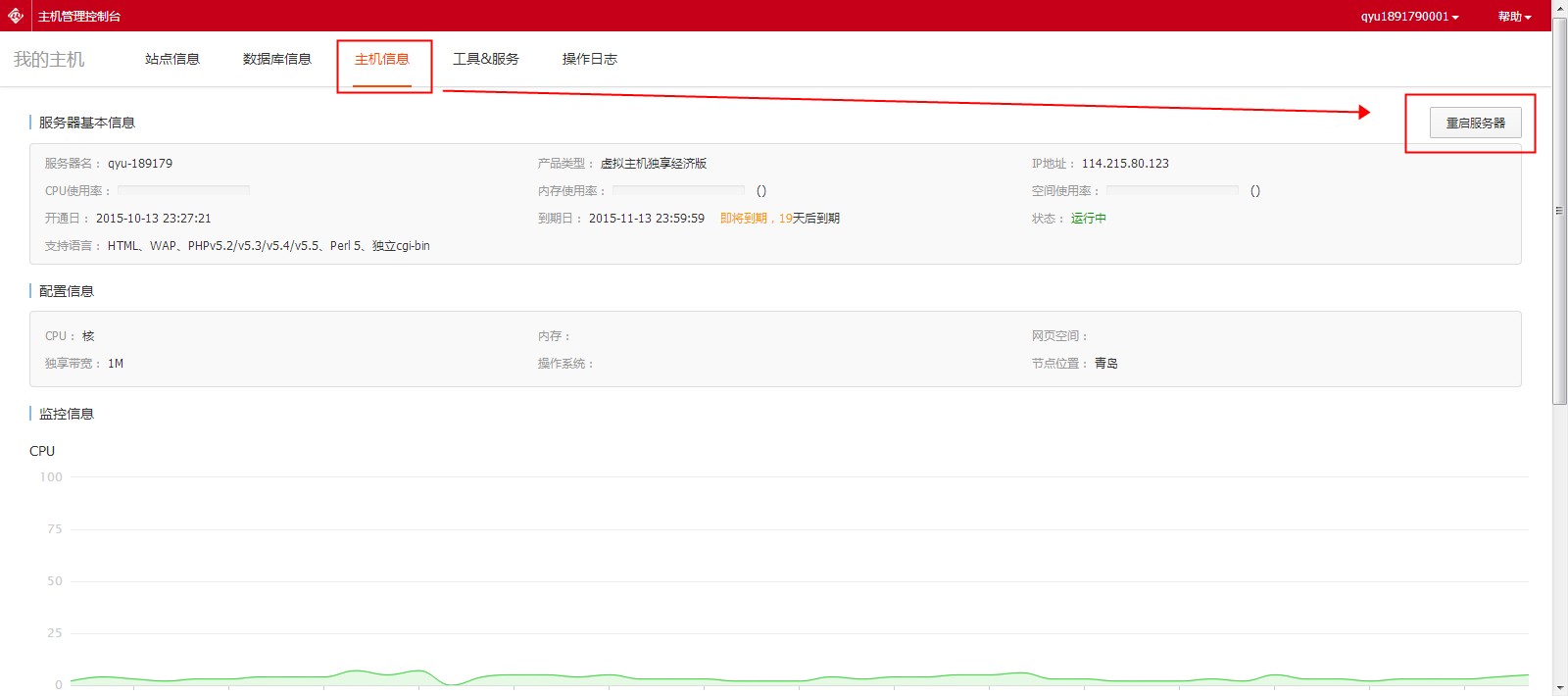Click the vertical scrollbar thumb
Screen dimensions: 1568x696
coord(1559,211)
